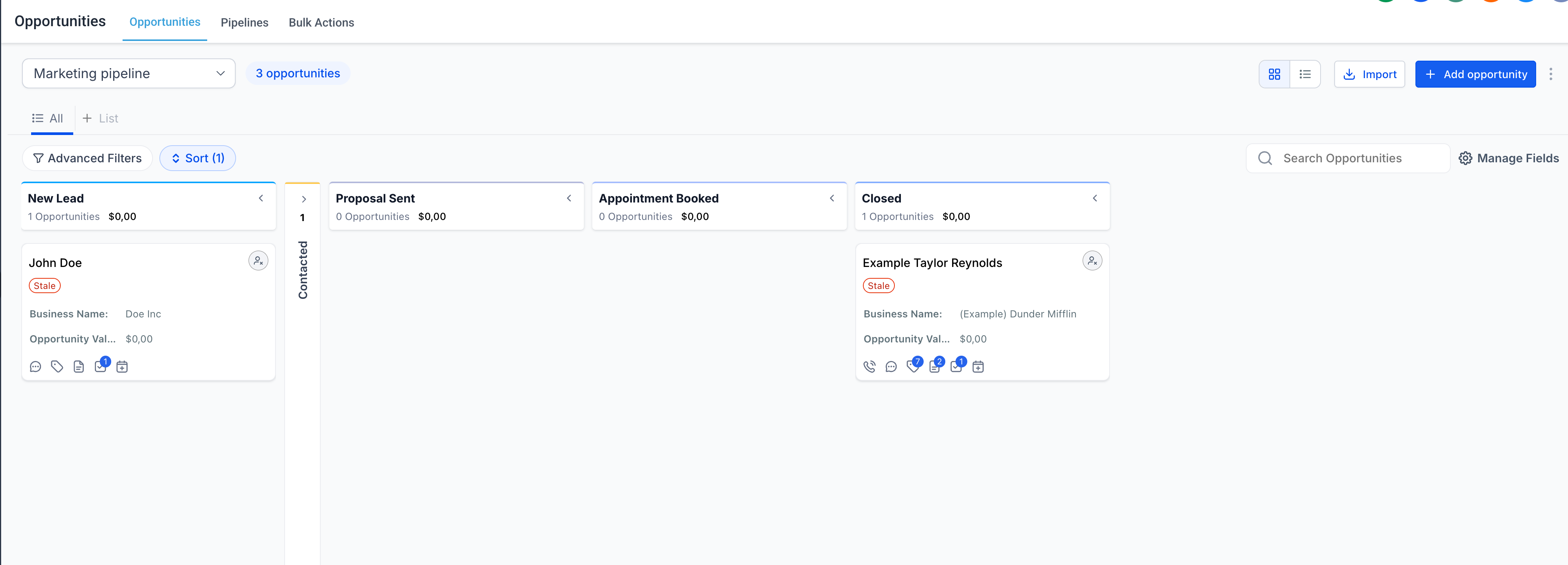Switch to the Pipelines tab

pyautogui.click(x=244, y=22)
